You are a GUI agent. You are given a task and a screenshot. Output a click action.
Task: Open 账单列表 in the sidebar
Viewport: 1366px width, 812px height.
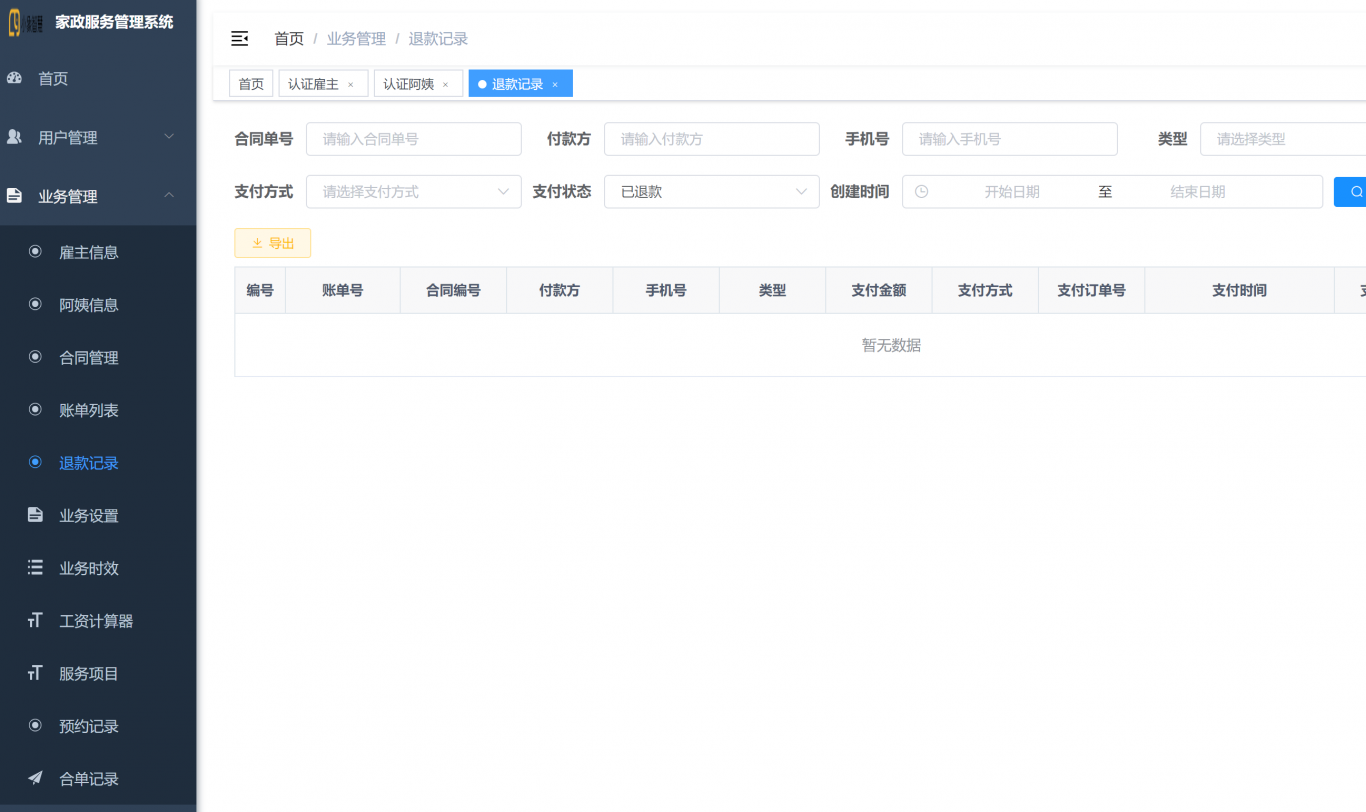click(98, 410)
